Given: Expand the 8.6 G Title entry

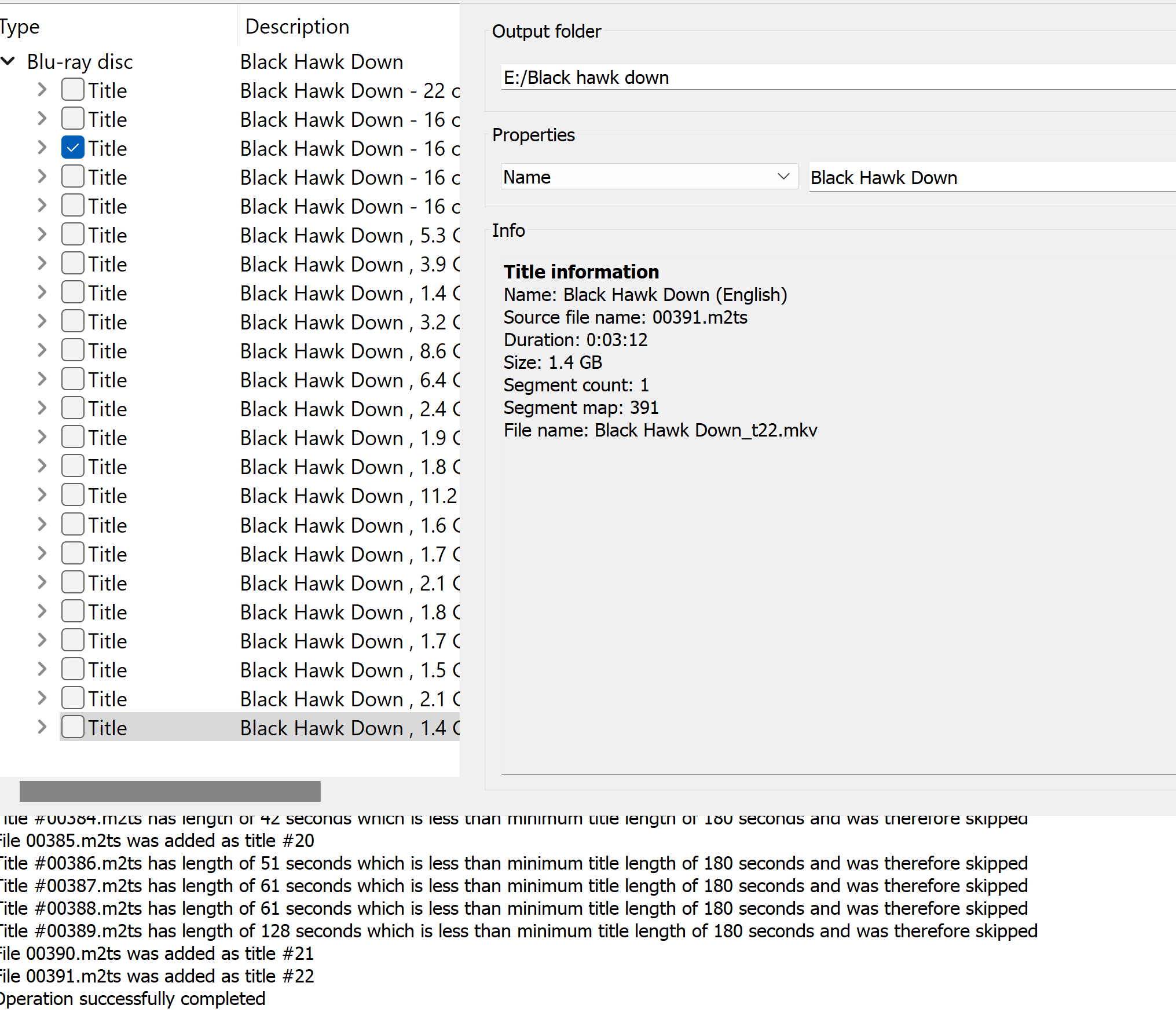Looking at the screenshot, I should click(x=42, y=350).
